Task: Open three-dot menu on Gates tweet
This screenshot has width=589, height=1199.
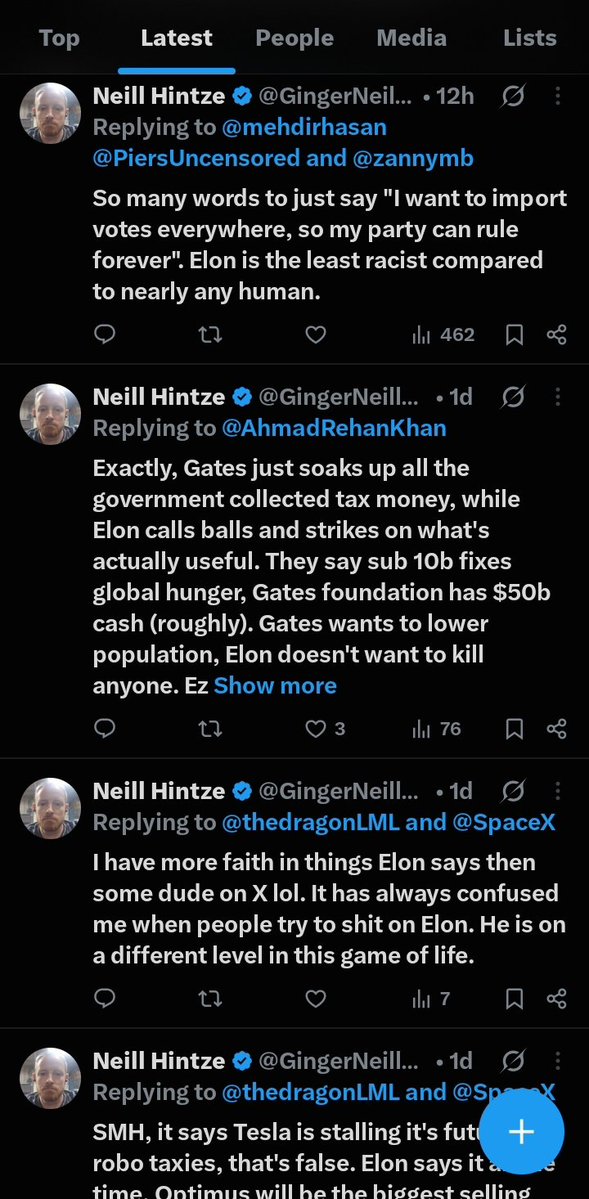Action: pyautogui.click(x=558, y=397)
